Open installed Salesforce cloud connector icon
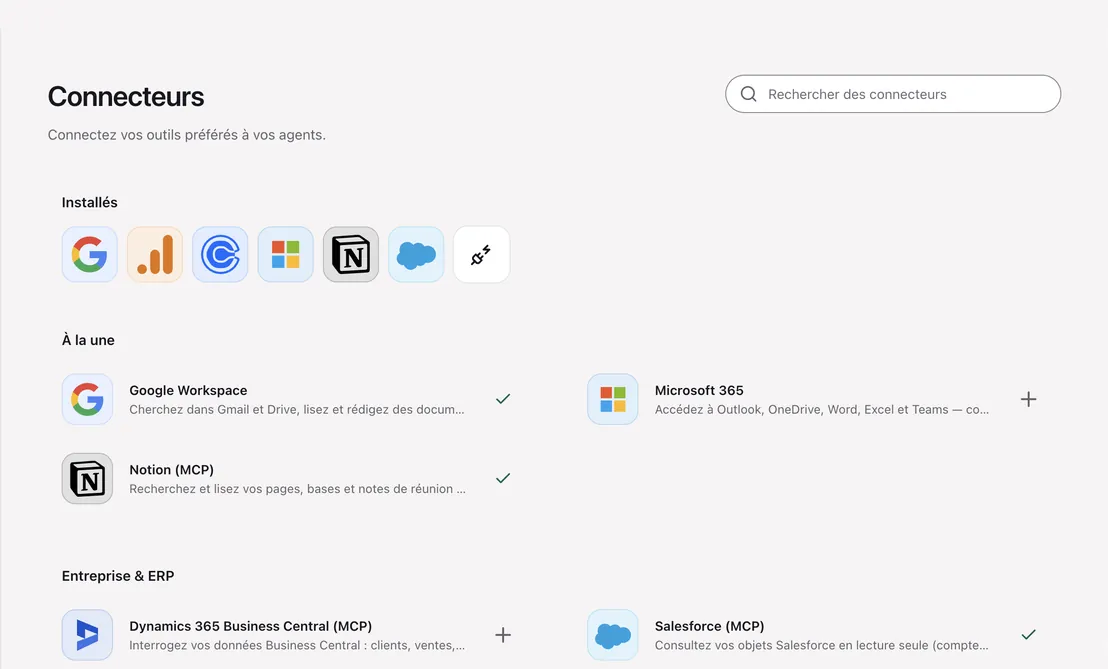This screenshot has height=669, width=1108. pos(416,254)
